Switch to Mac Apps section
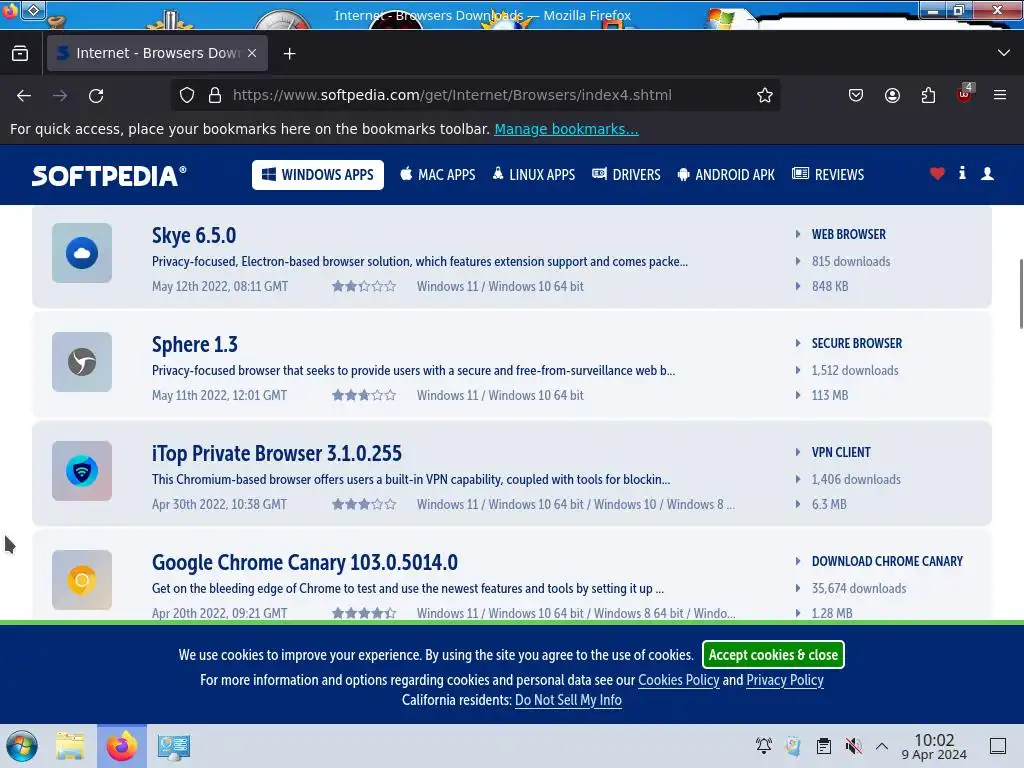Screen dimensions: 1024x768 tap(438, 175)
